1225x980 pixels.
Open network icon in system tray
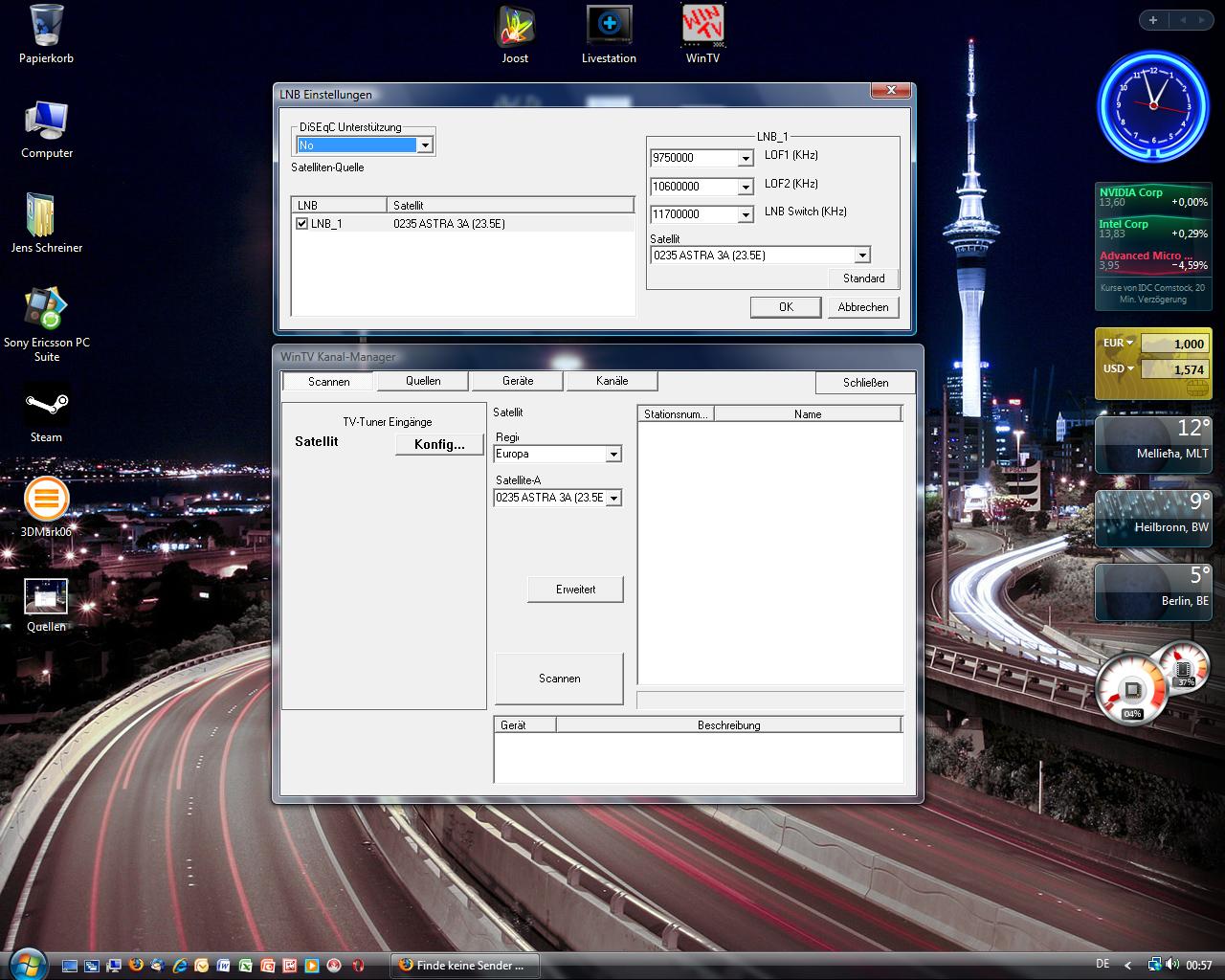pos(1155,965)
